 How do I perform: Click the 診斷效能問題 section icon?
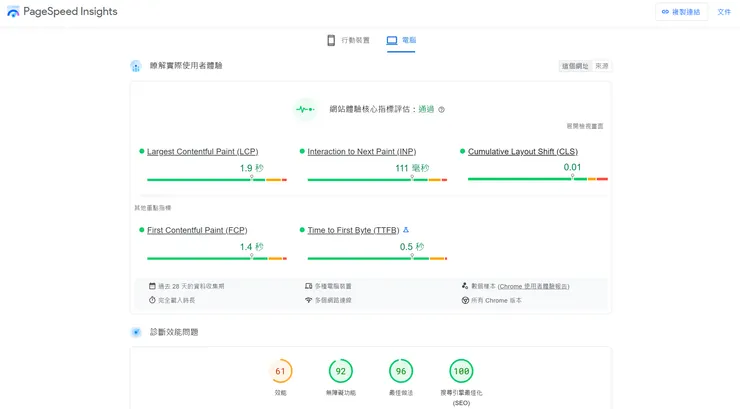point(136,332)
